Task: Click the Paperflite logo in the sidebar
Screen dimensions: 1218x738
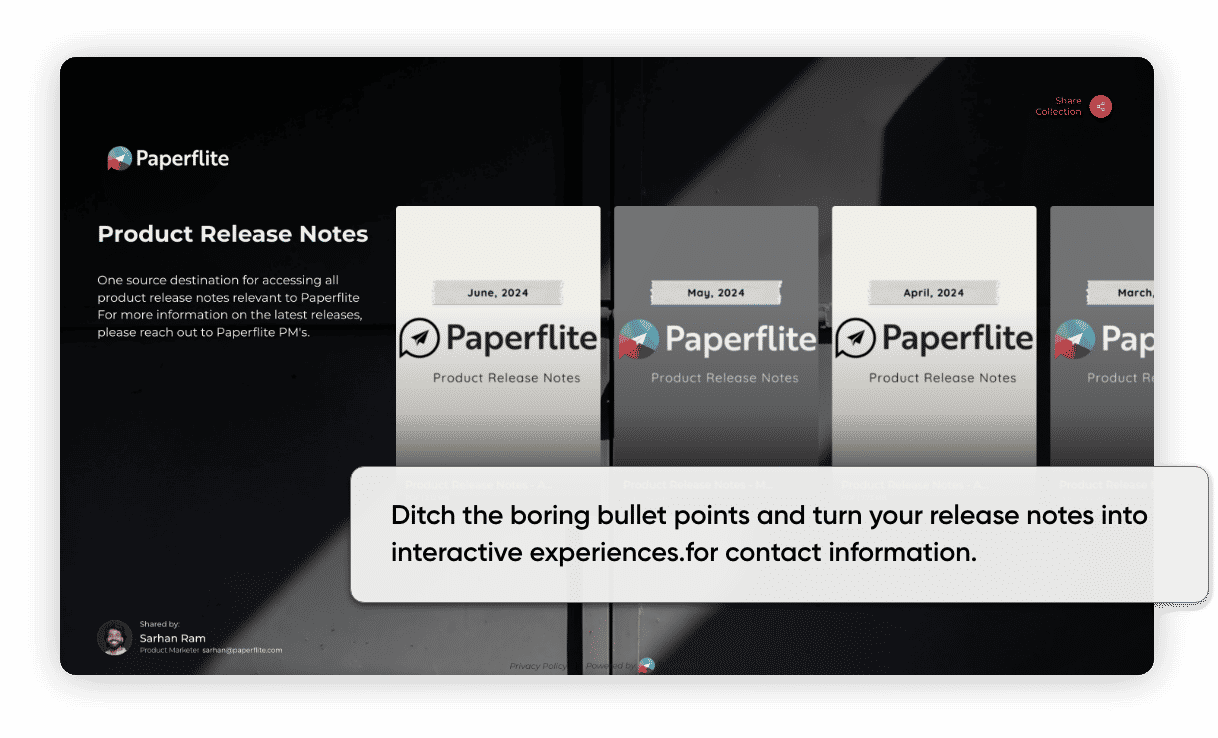Action: coord(168,158)
